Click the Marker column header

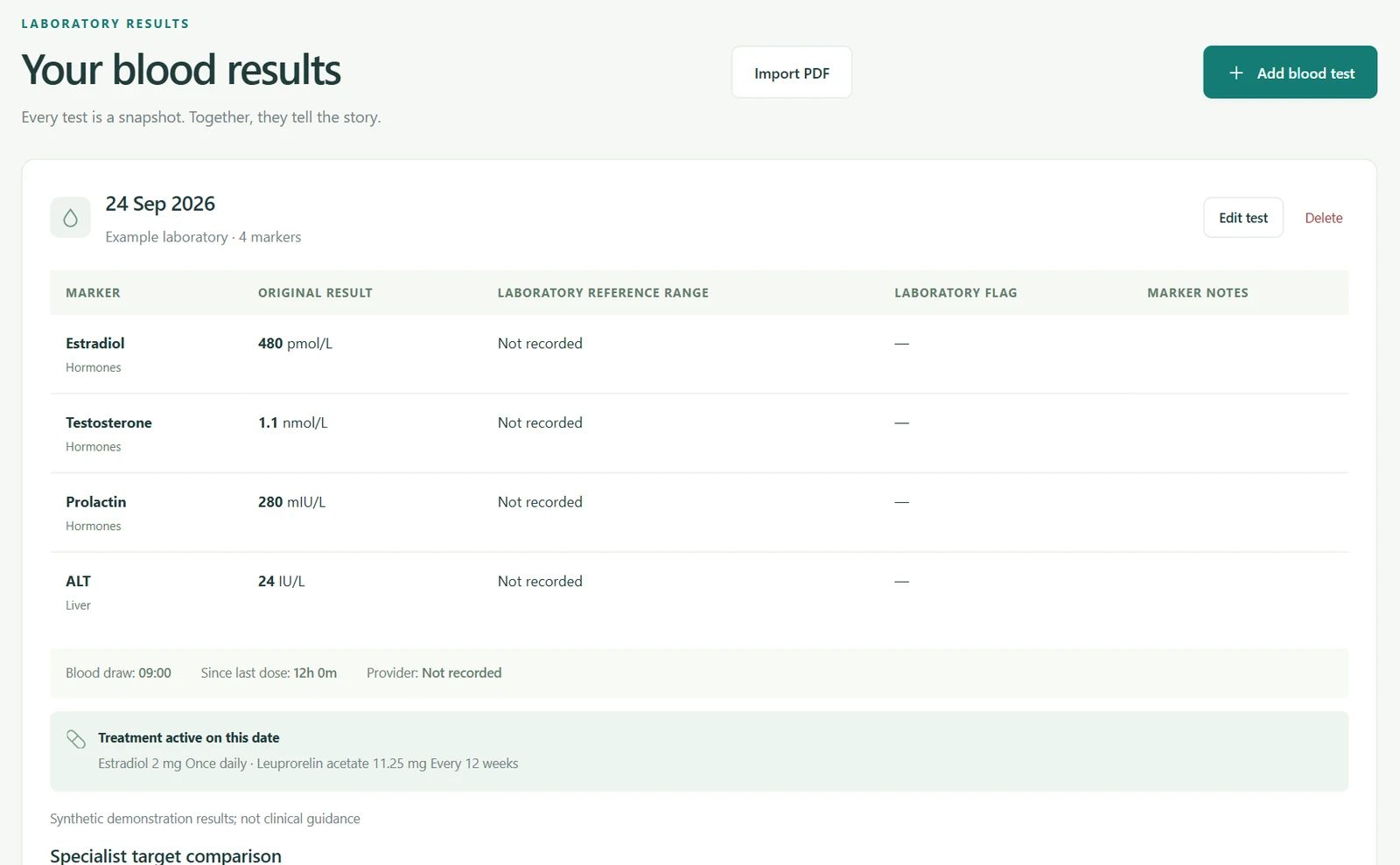93,293
